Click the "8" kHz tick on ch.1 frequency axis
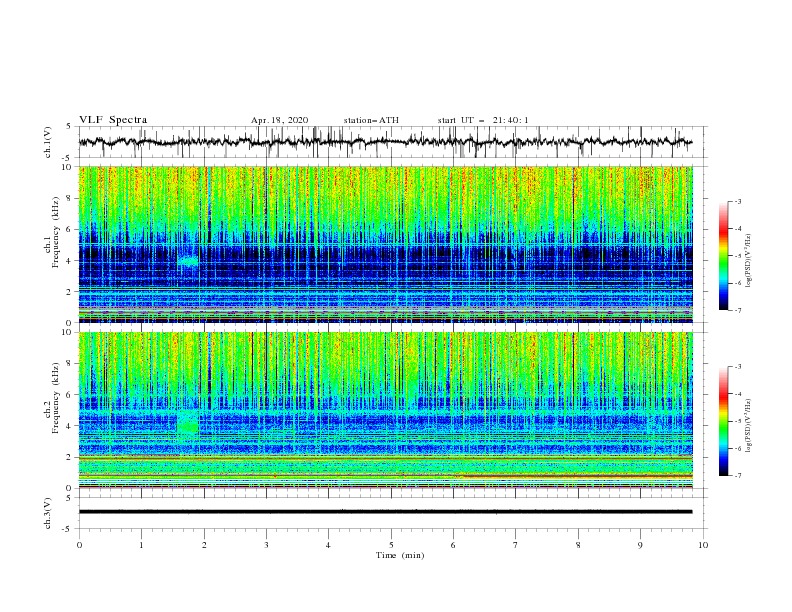 (71, 198)
